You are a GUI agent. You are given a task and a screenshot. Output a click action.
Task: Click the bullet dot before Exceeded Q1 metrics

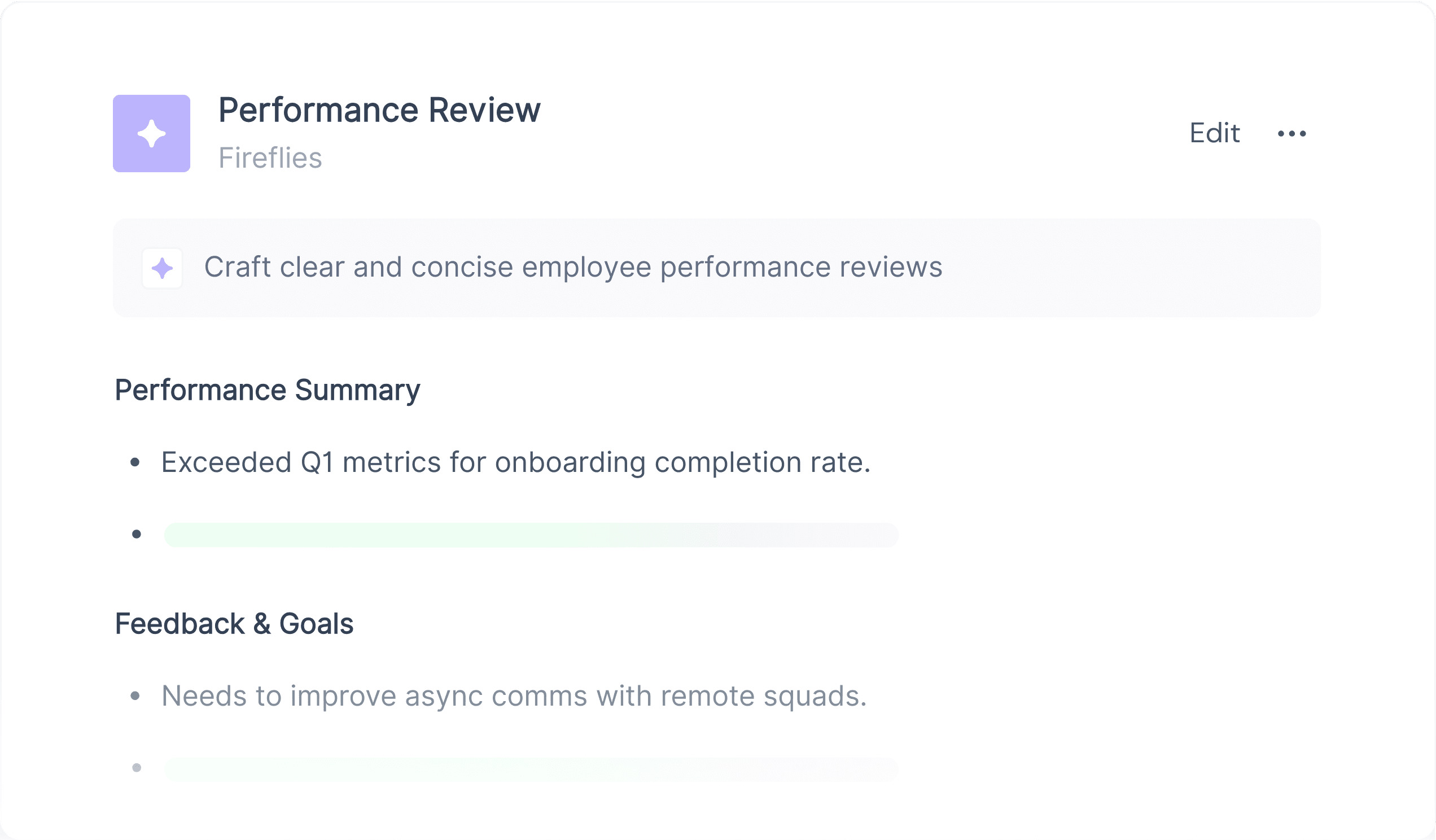pyautogui.click(x=135, y=462)
